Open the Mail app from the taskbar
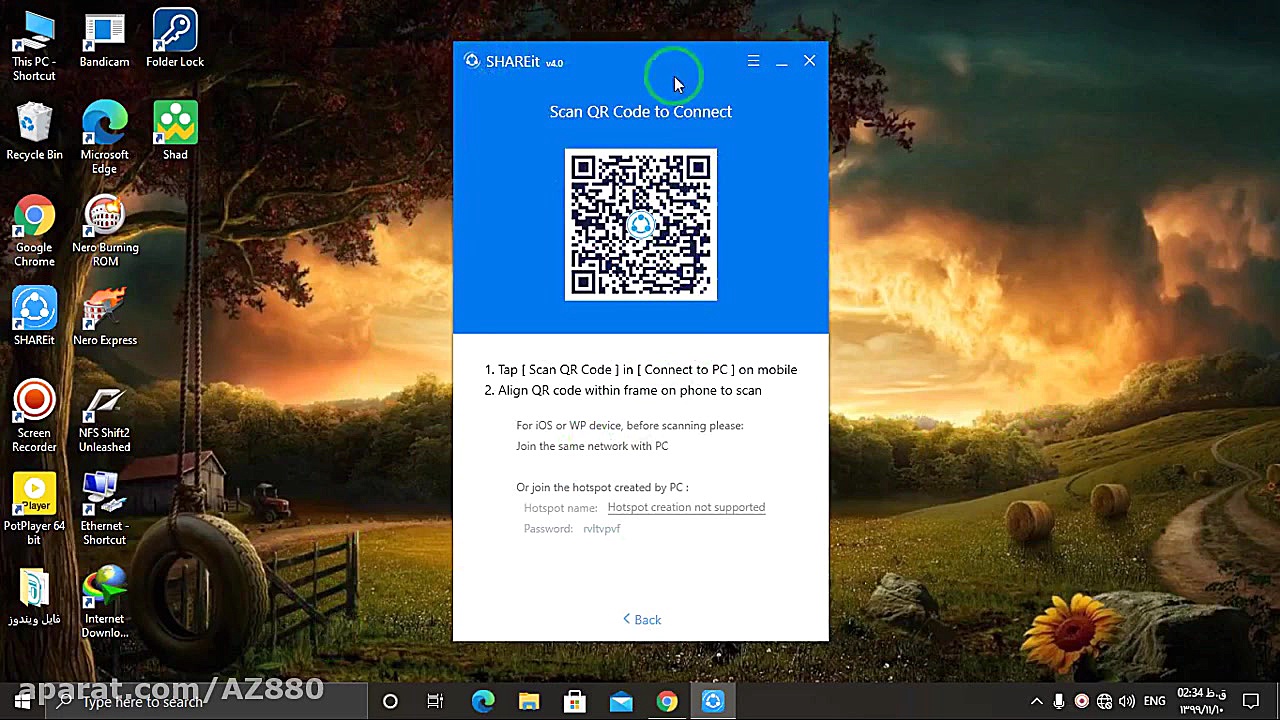The height and width of the screenshot is (720, 1280). click(620, 701)
